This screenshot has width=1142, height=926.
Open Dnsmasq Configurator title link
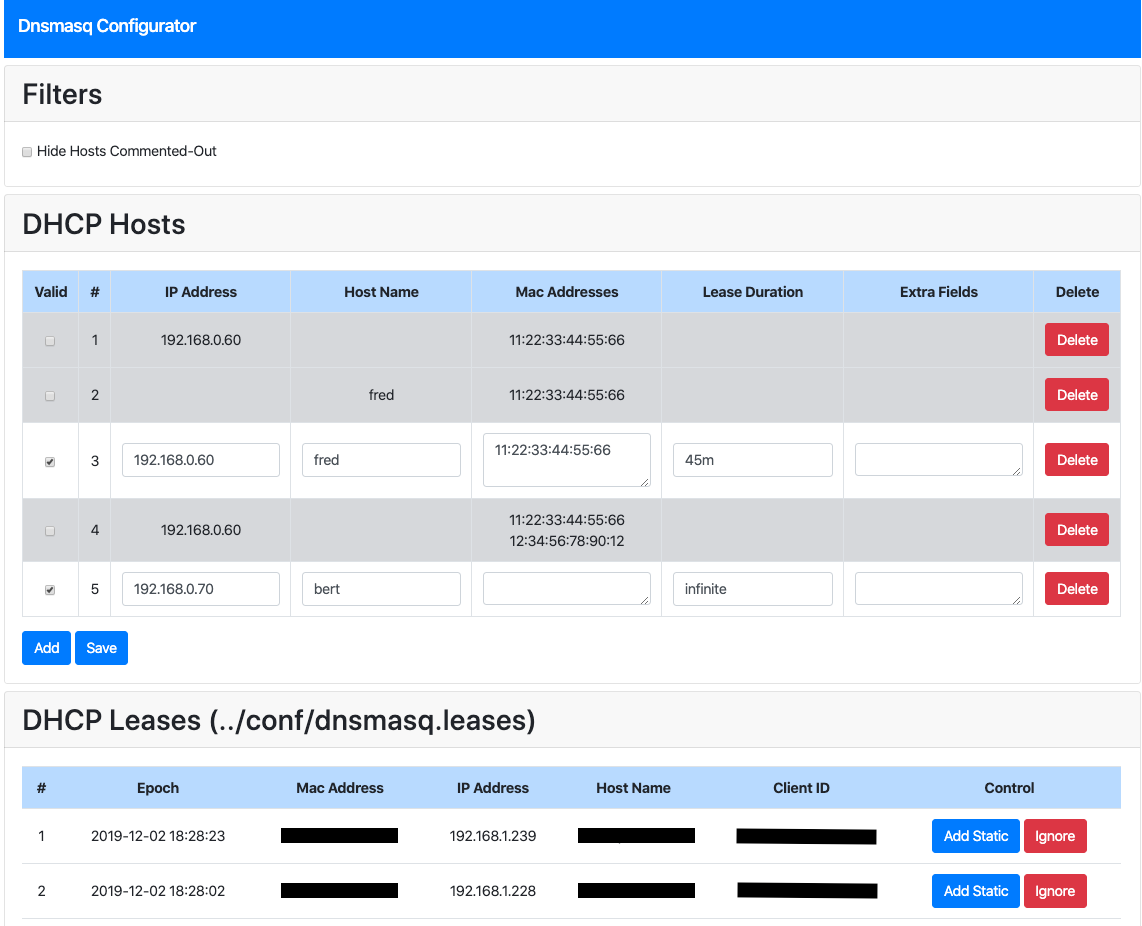tap(107, 26)
